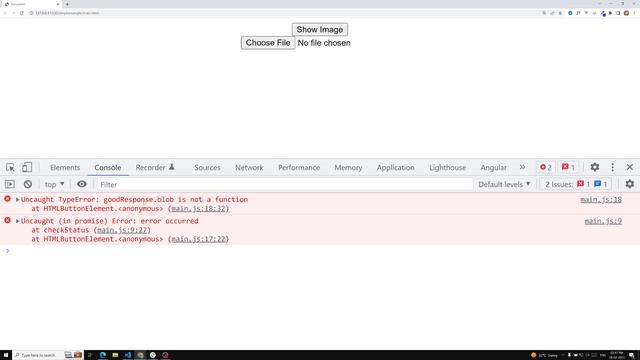Clear the console with the clear icon
640x360 pixels.
tap(28, 184)
